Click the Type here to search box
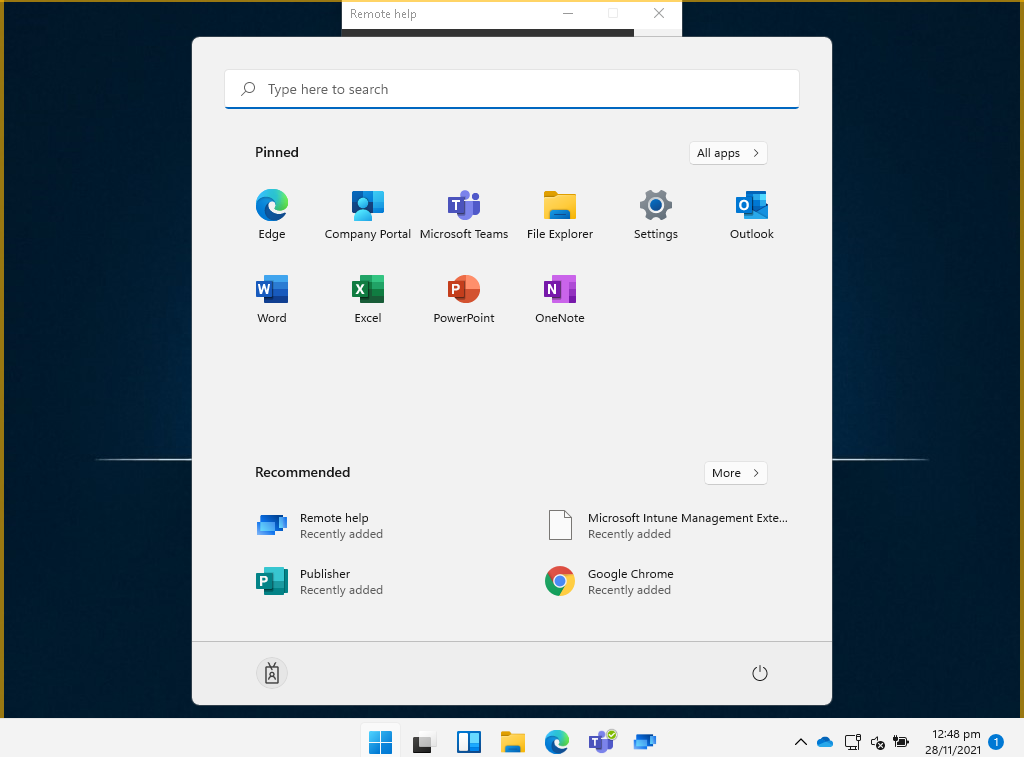 [512, 89]
